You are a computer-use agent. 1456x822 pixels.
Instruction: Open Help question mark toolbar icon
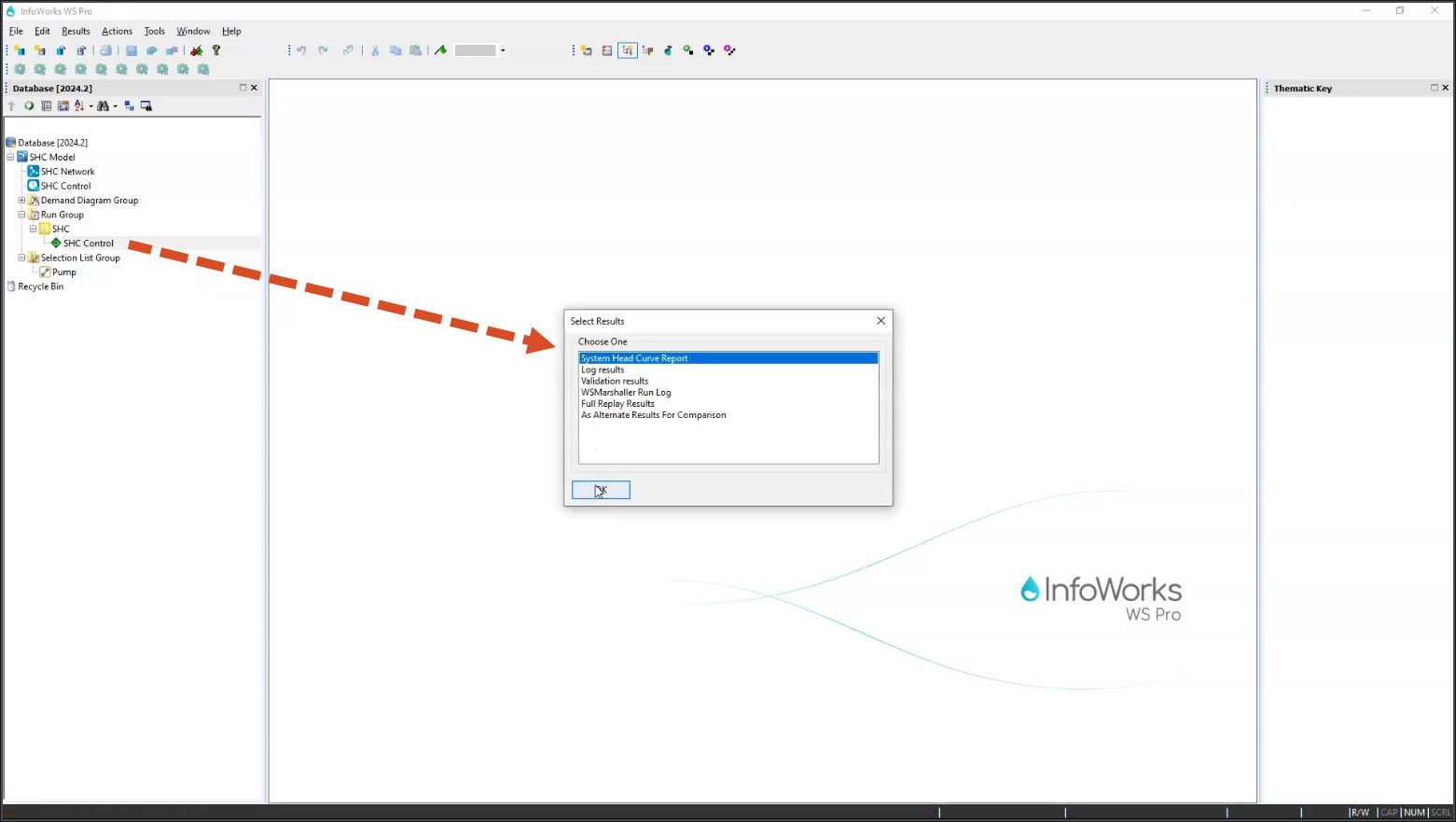point(216,50)
